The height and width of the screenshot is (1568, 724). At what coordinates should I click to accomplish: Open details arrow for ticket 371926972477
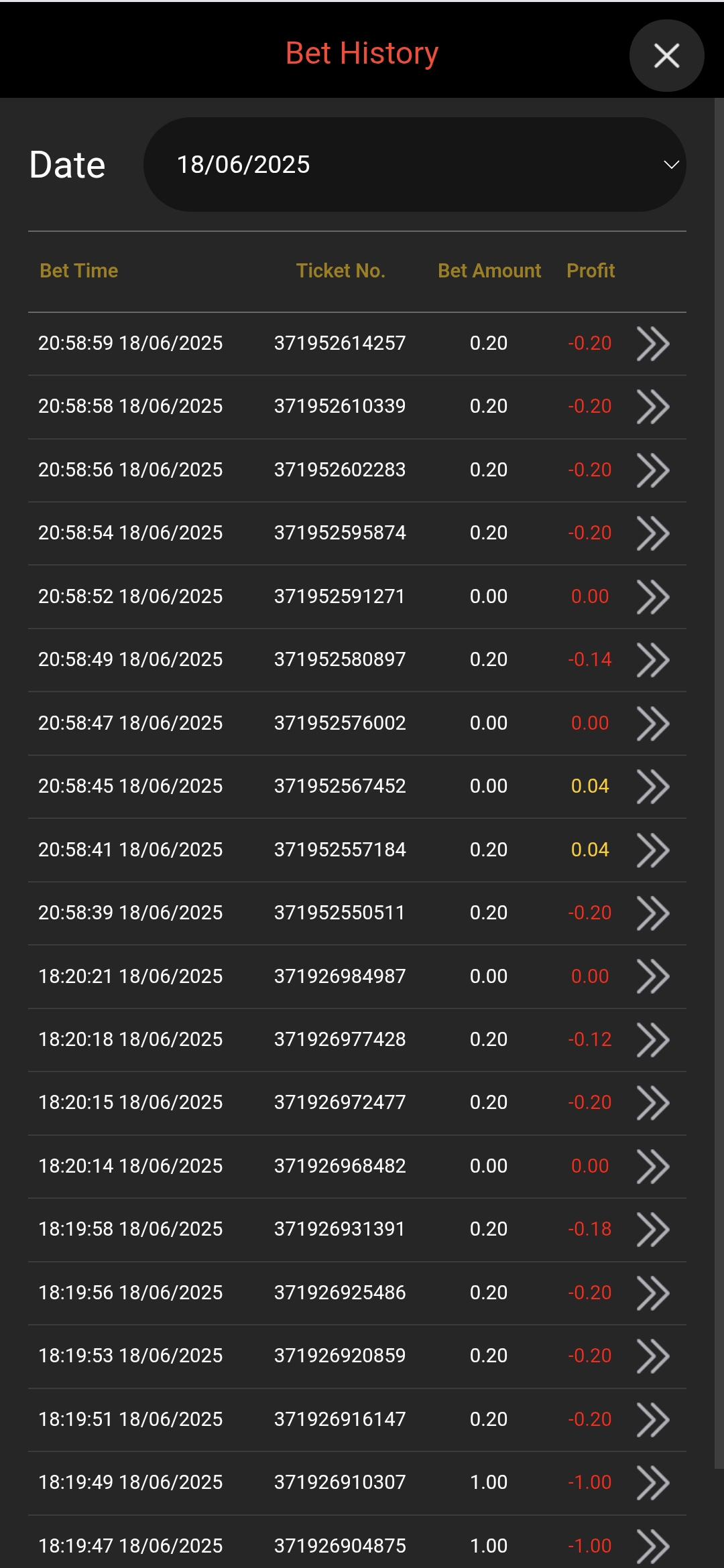[653, 1103]
